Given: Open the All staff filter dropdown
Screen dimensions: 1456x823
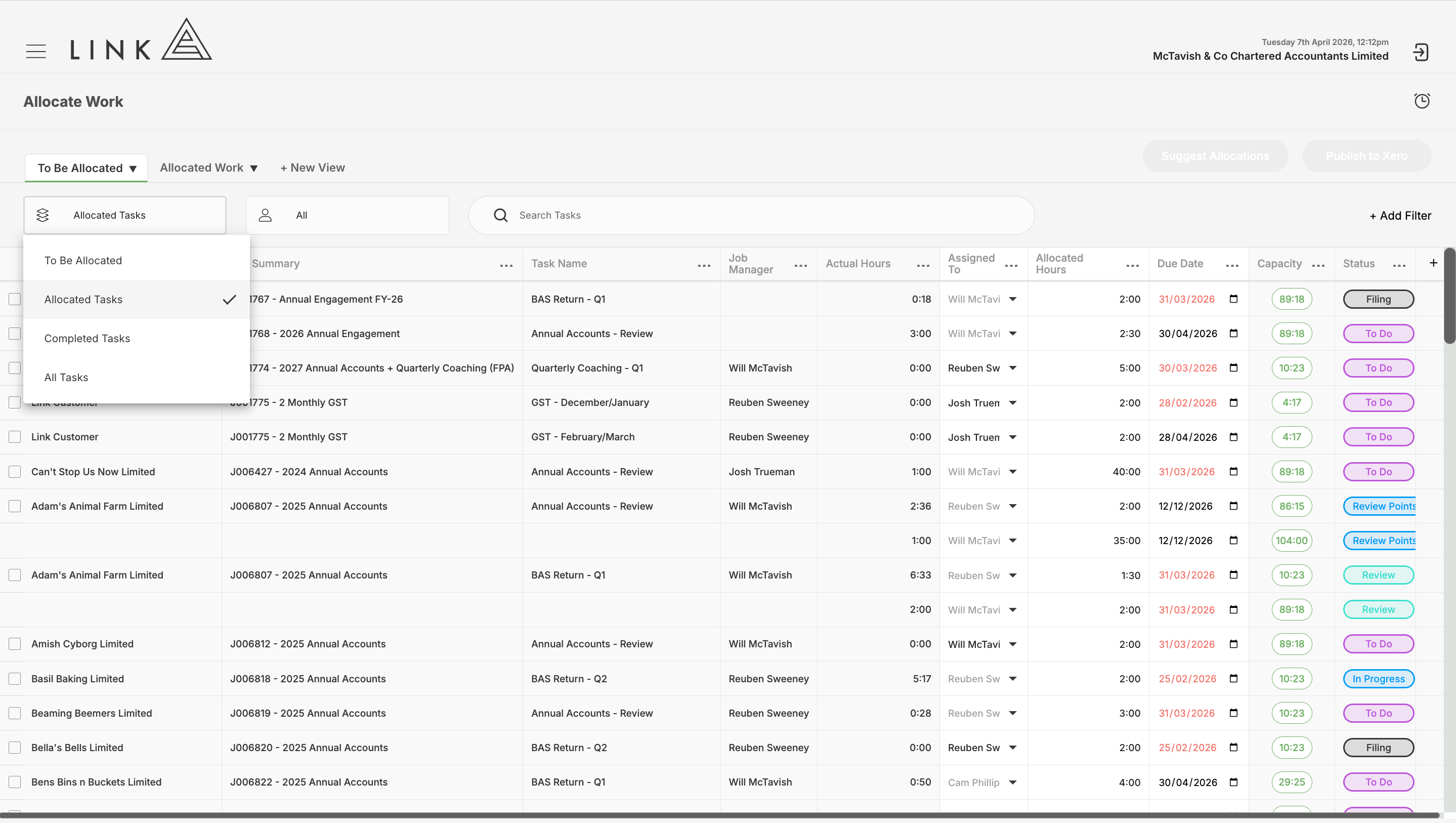Looking at the screenshot, I should pyautogui.click(x=348, y=216).
